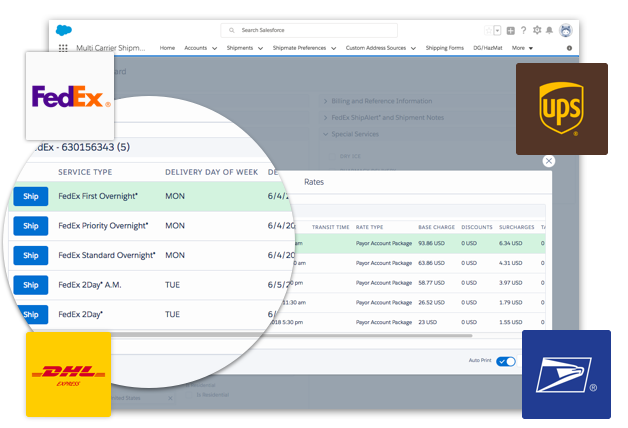Viewport: 628px width, 428px height.
Task: Ship with FedEx Priority Overnight
Action: (31, 226)
